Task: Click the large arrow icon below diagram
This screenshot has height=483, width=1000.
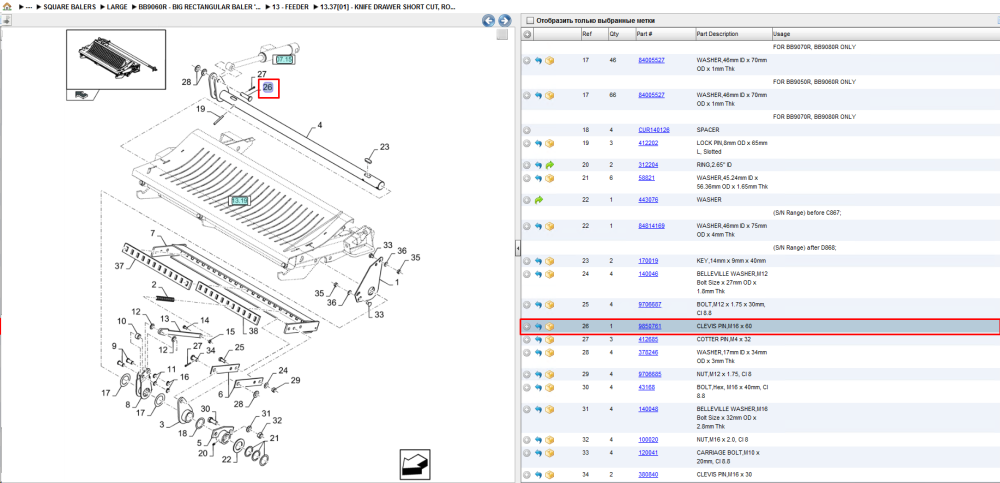Action: tap(415, 463)
